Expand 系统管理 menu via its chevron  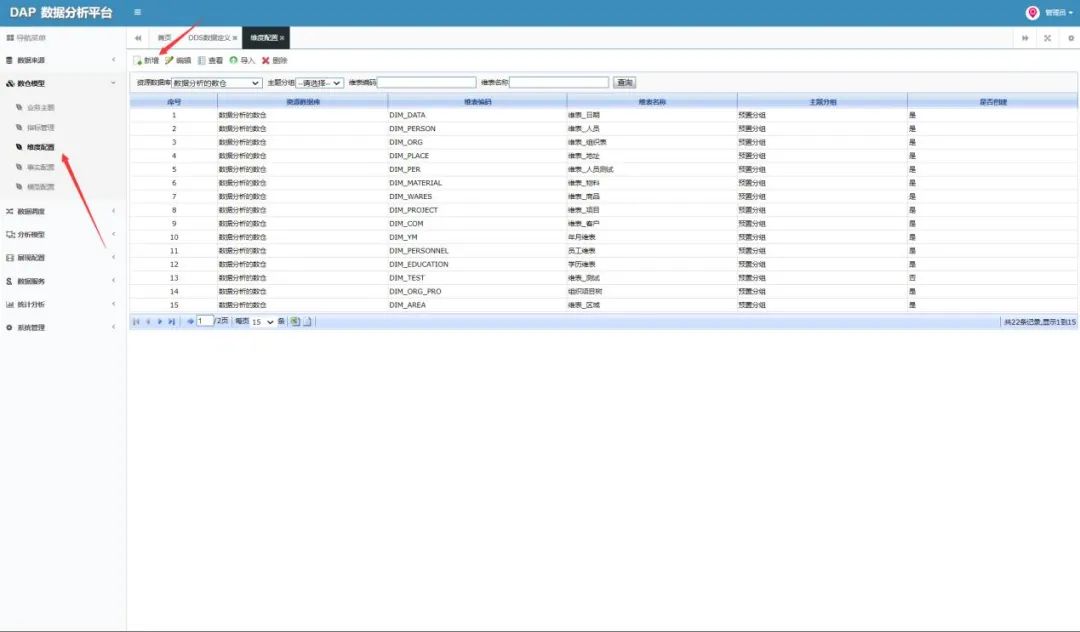point(114,327)
